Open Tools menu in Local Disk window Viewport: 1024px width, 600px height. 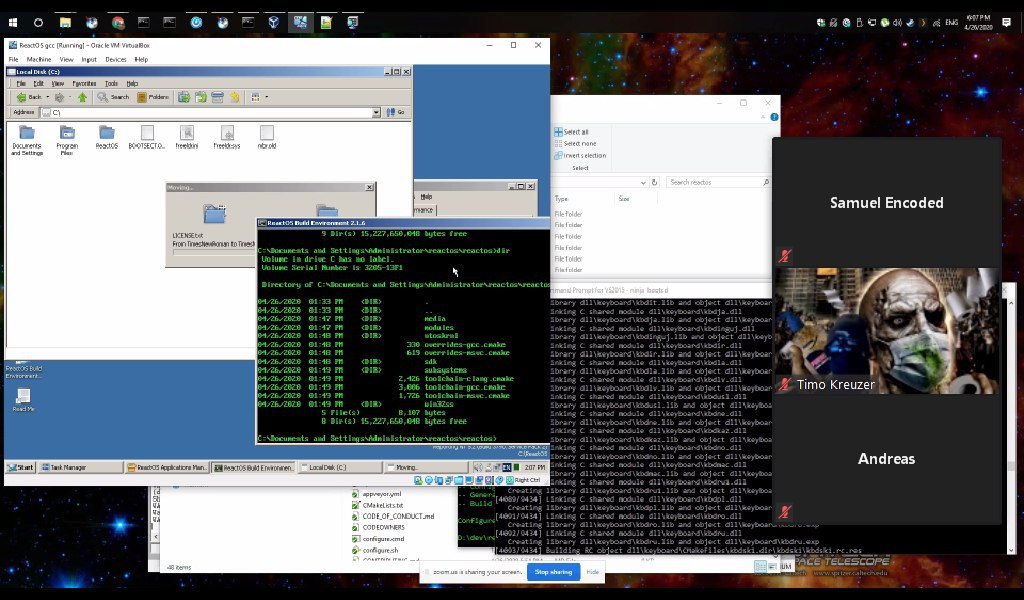tap(112, 84)
